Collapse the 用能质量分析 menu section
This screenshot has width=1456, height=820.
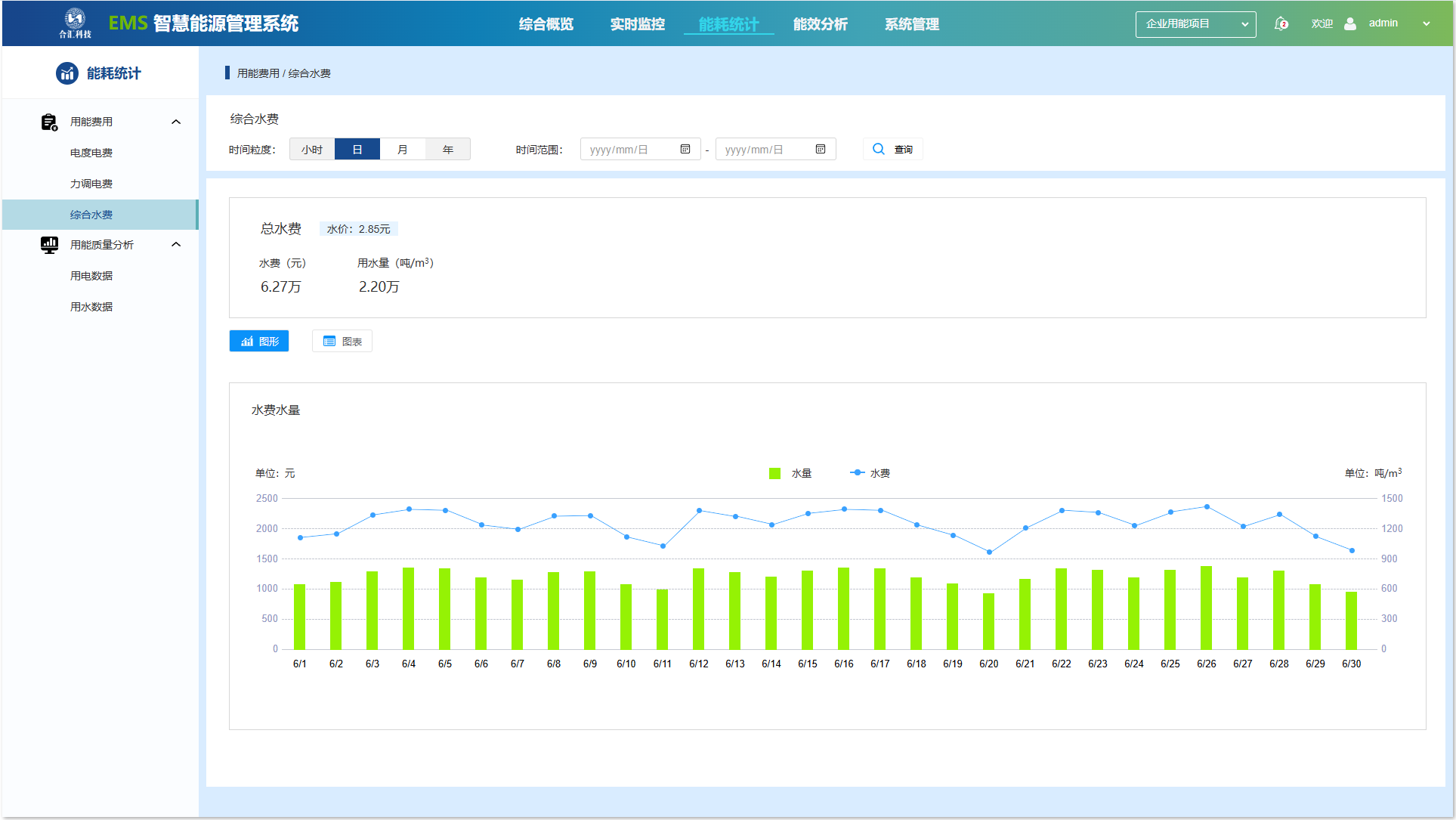click(176, 245)
